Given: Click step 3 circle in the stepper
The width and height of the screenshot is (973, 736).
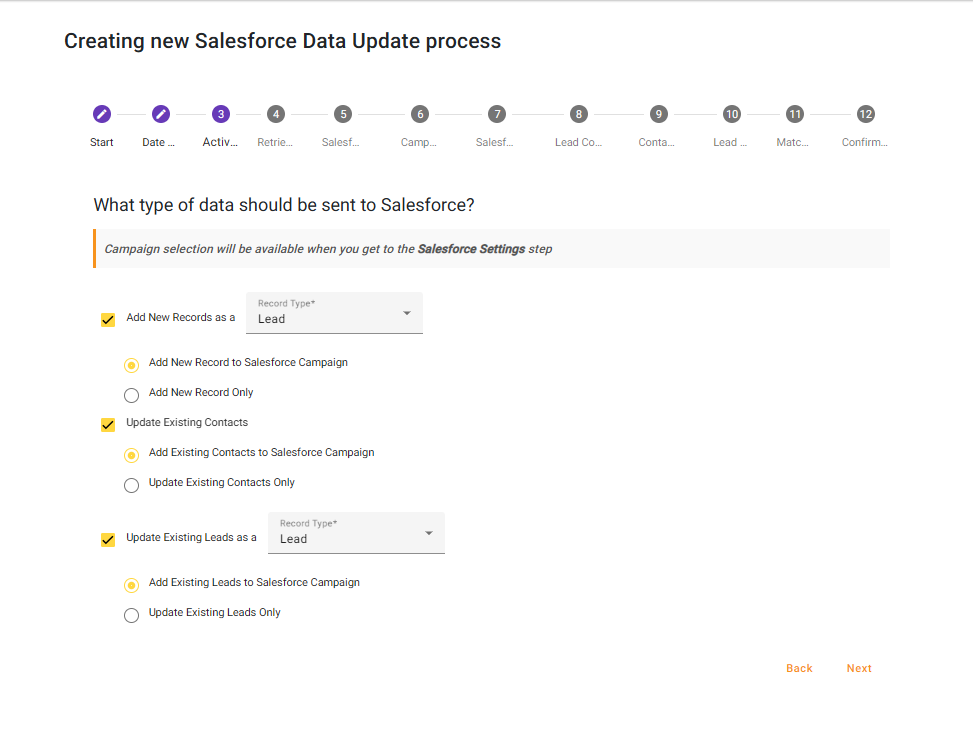Looking at the screenshot, I should tap(221, 114).
